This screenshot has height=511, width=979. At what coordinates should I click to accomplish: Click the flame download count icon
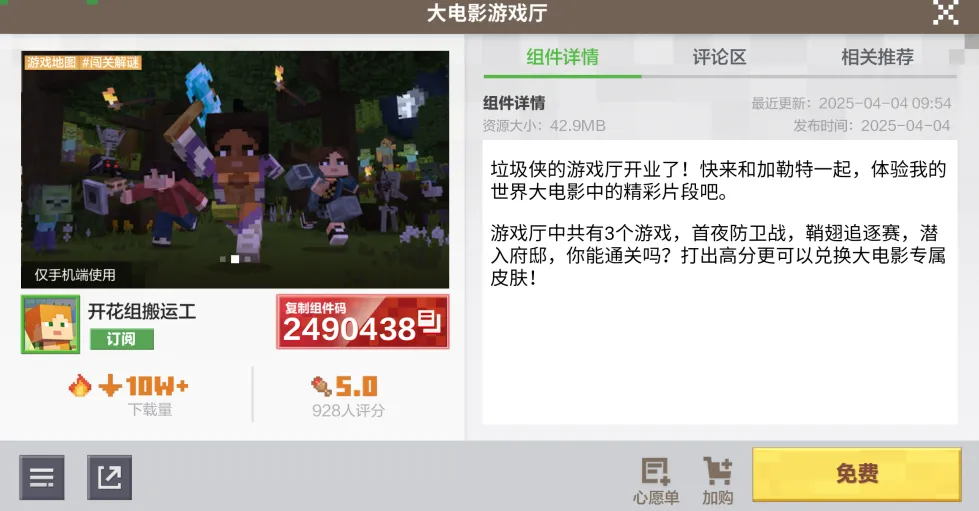(80, 386)
